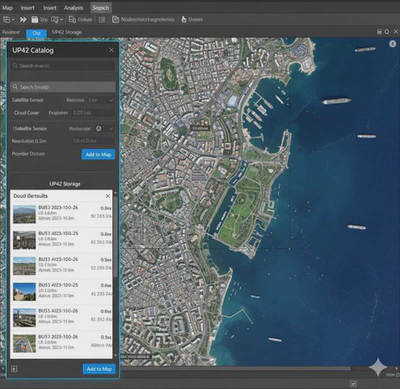Click the Resolution 0.5m label
Image resolution: width=400 pixels, height=389 pixels.
(29, 141)
